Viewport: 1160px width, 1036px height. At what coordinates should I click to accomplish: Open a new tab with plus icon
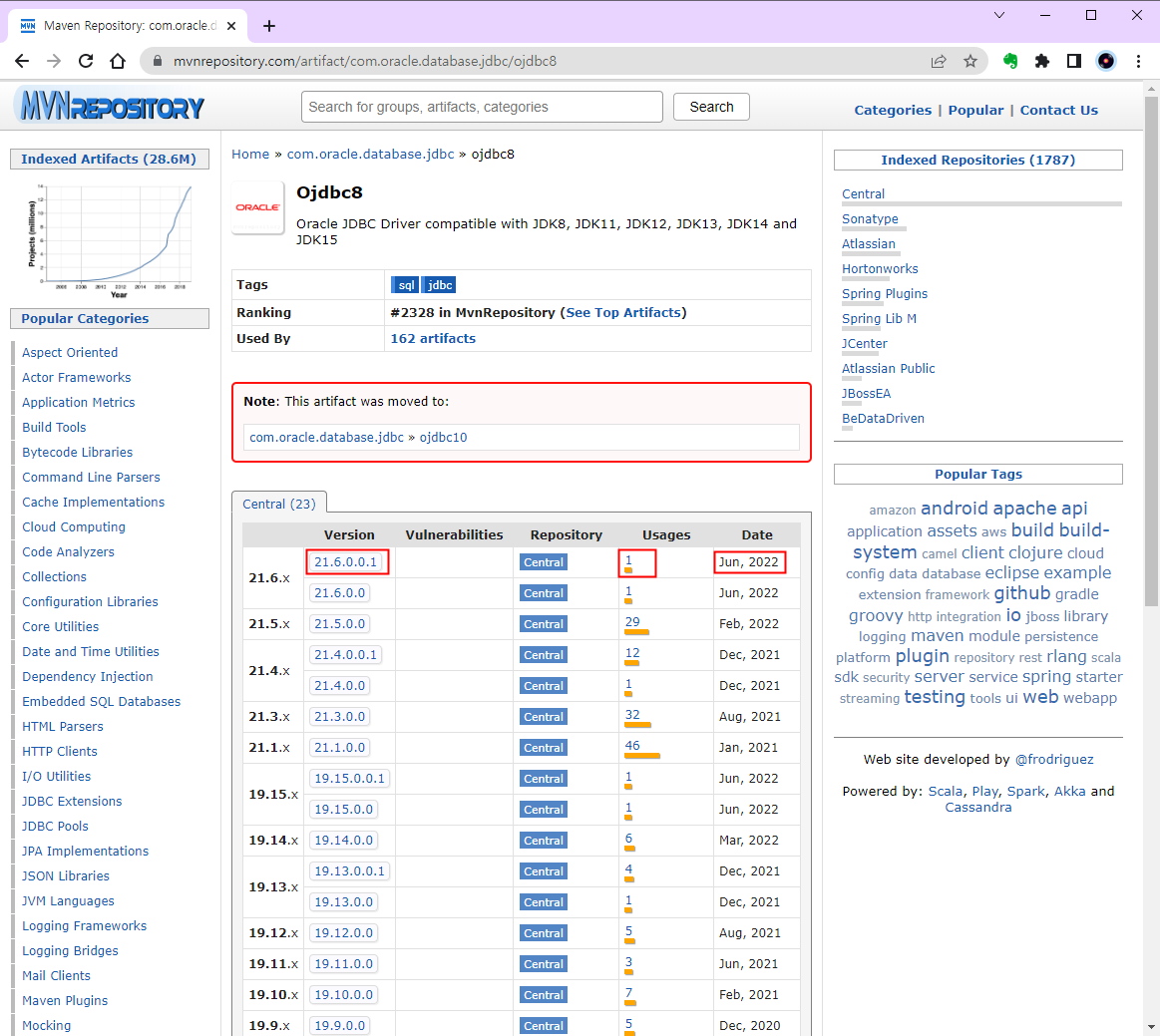(x=269, y=26)
